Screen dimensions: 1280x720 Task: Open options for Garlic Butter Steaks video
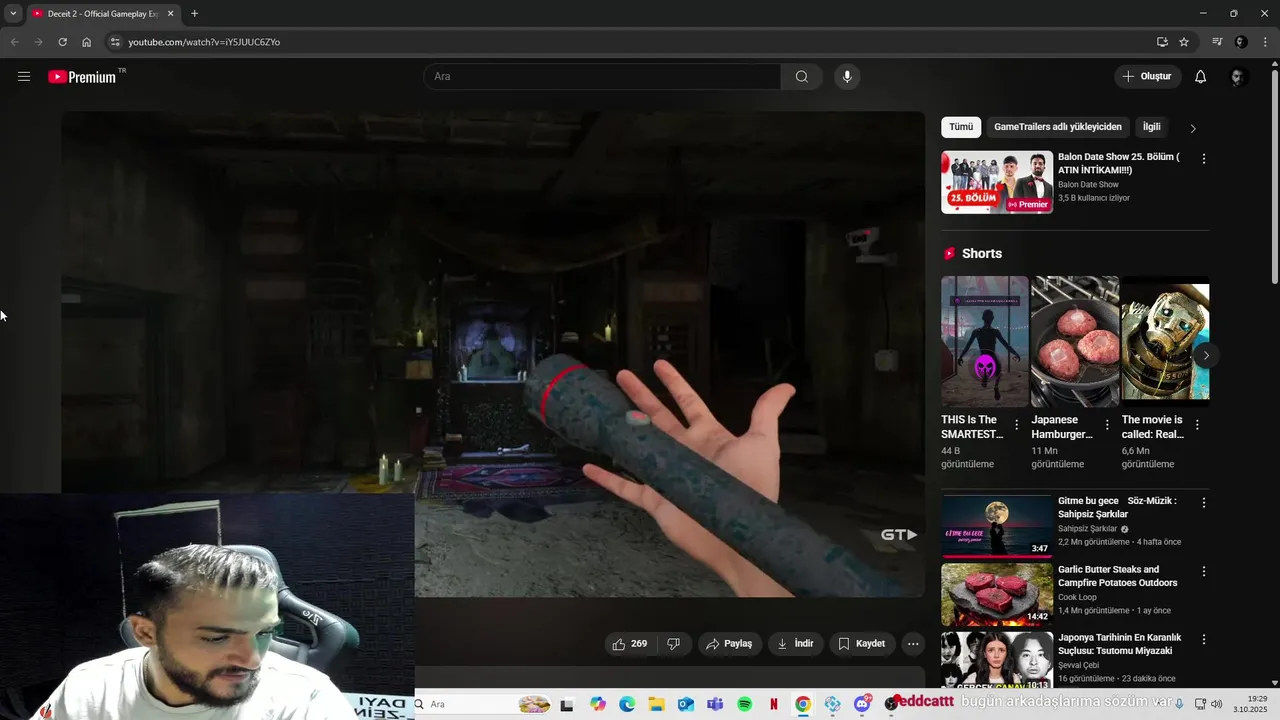[x=1204, y=571]
